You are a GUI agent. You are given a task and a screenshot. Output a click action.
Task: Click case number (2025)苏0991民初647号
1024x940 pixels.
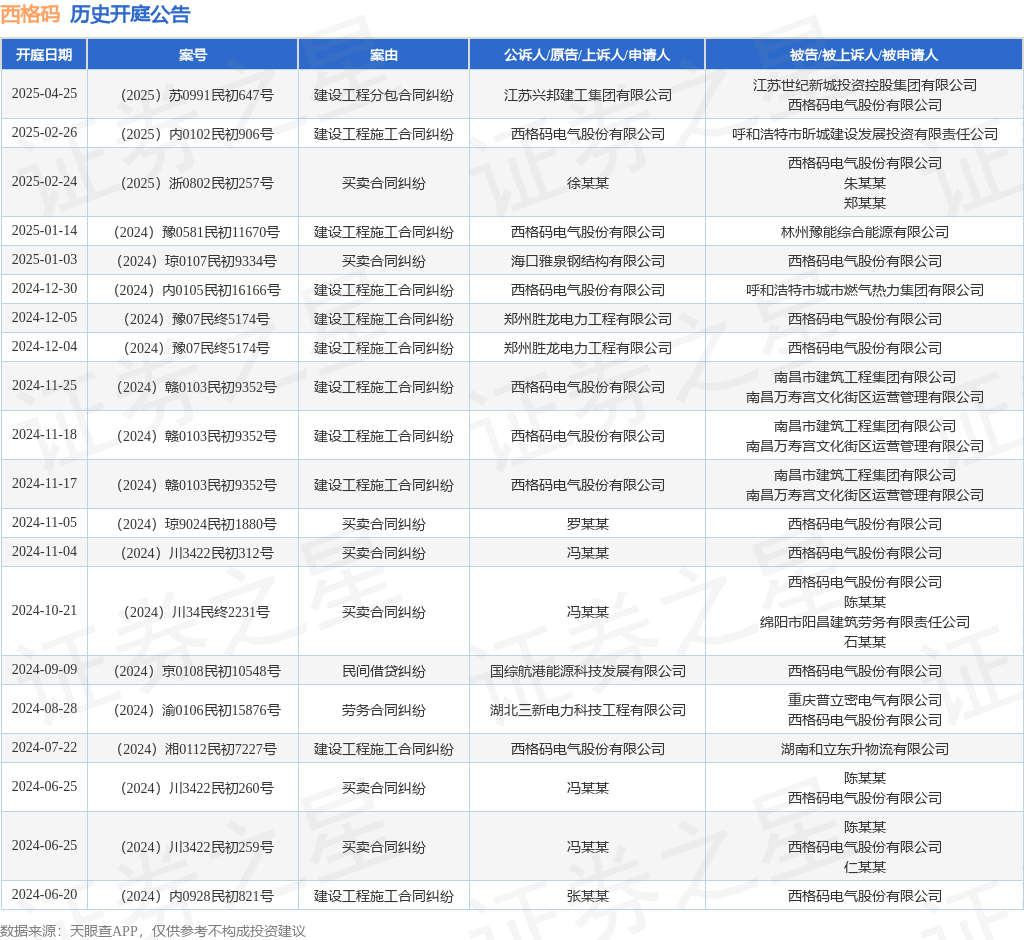(x=193, y=95)
